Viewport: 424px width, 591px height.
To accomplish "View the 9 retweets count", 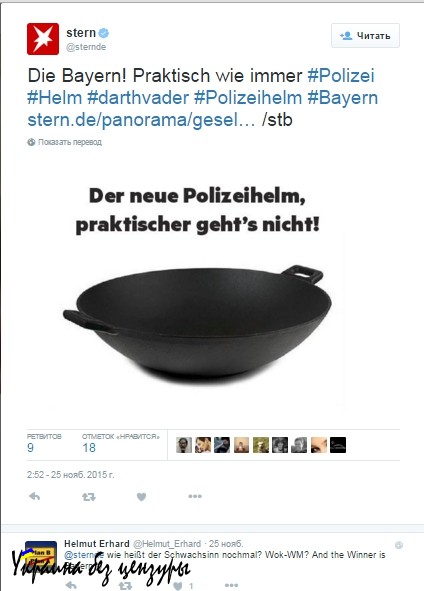I will coord(31,448).
